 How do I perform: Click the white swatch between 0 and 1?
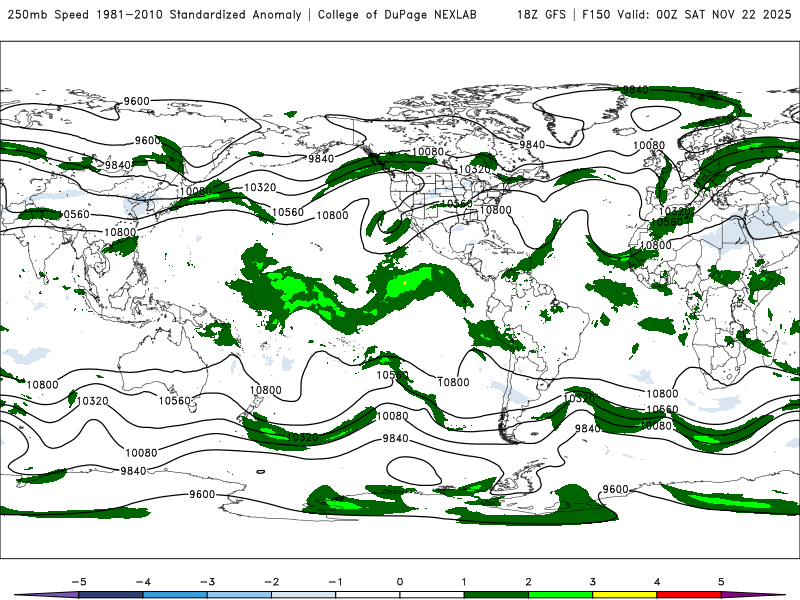coord(432,595)
